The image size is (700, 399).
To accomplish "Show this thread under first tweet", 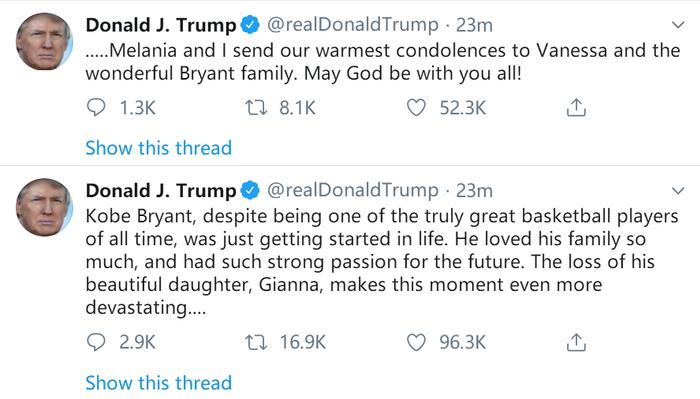I will point(158,148).
